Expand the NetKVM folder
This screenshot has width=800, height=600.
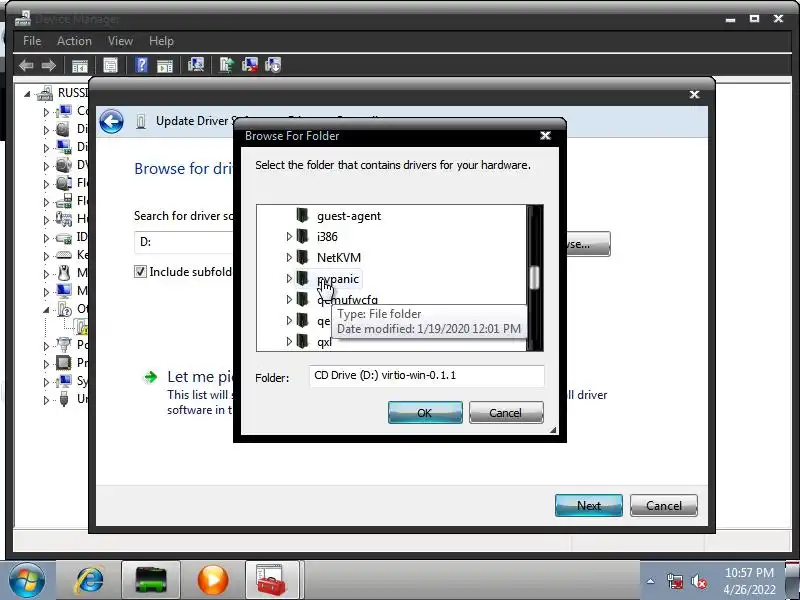coord(289,257)
